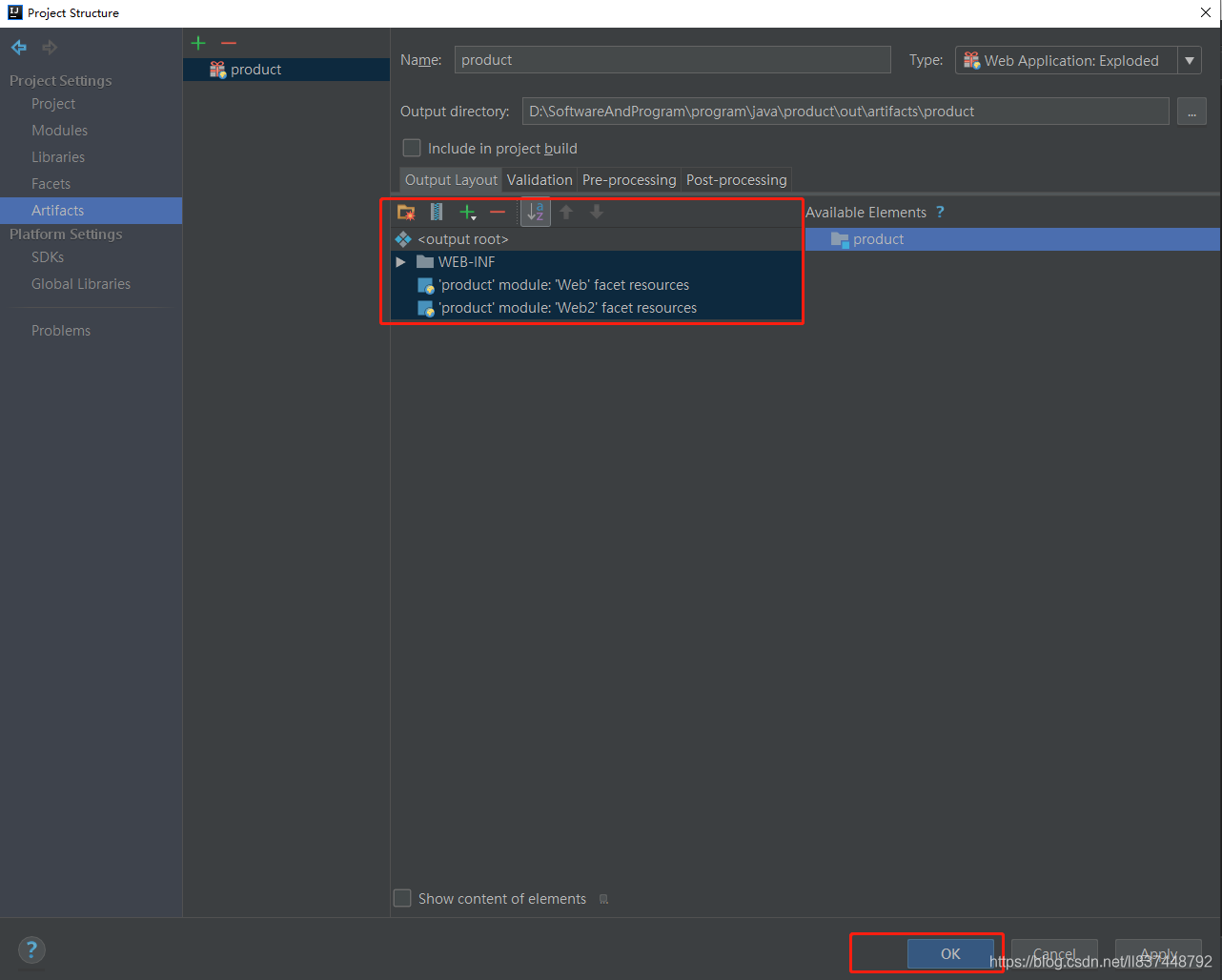Move element up with arrow icon
The image size is (1222, 980).
click(x=566, y=212)
